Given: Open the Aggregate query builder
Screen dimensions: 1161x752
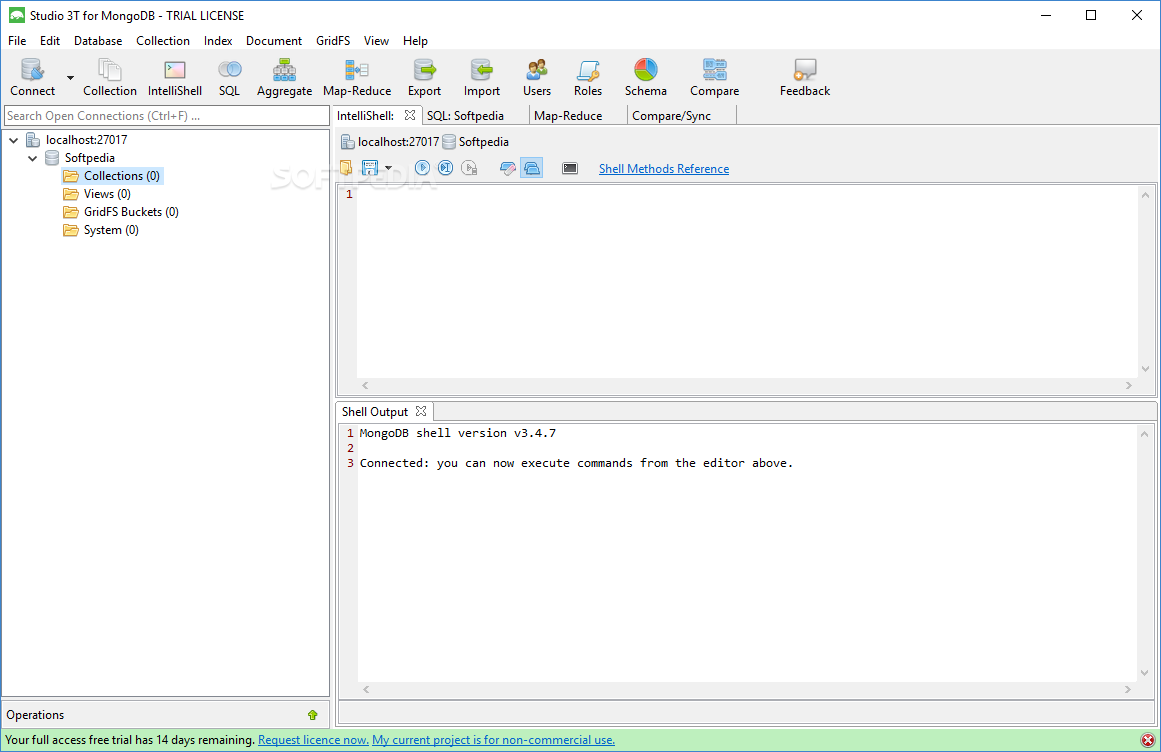Looking at the screenshot, I should [284, 76].
